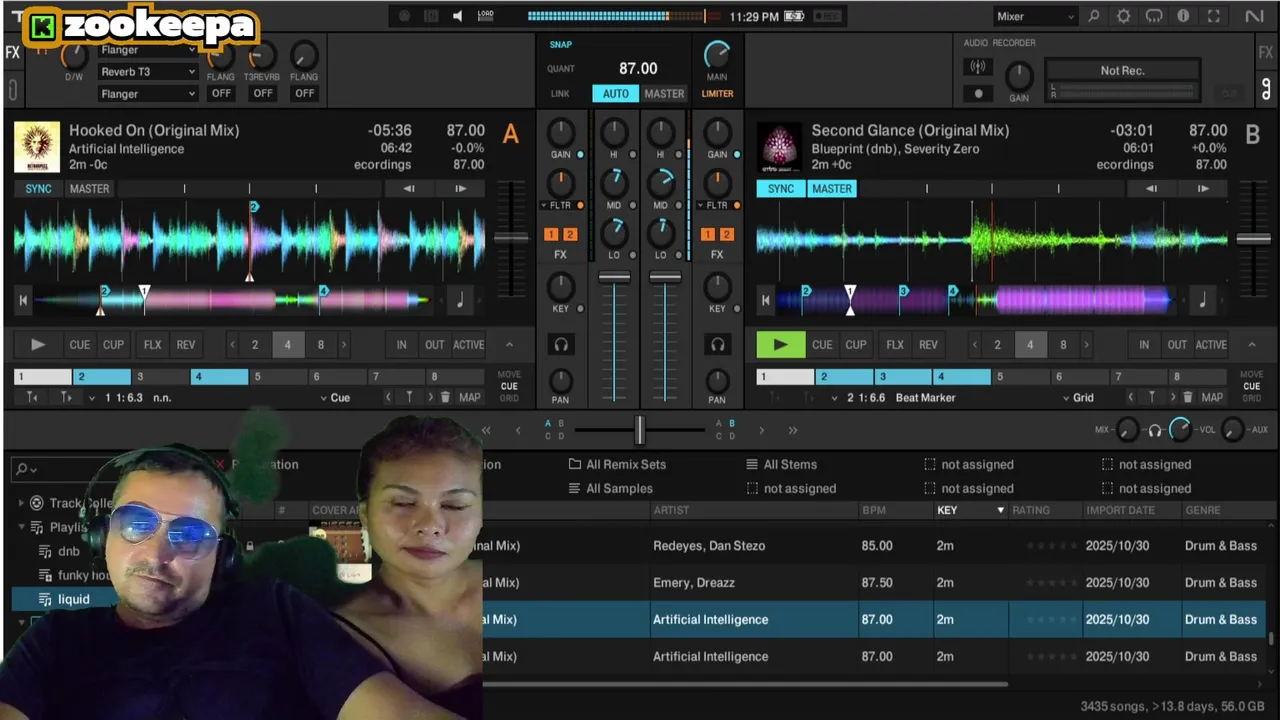The width and height of the screenshot is (1280, 720).
Task: Toggle the first FLANG OFF button
Action: [x=221, y=93]
